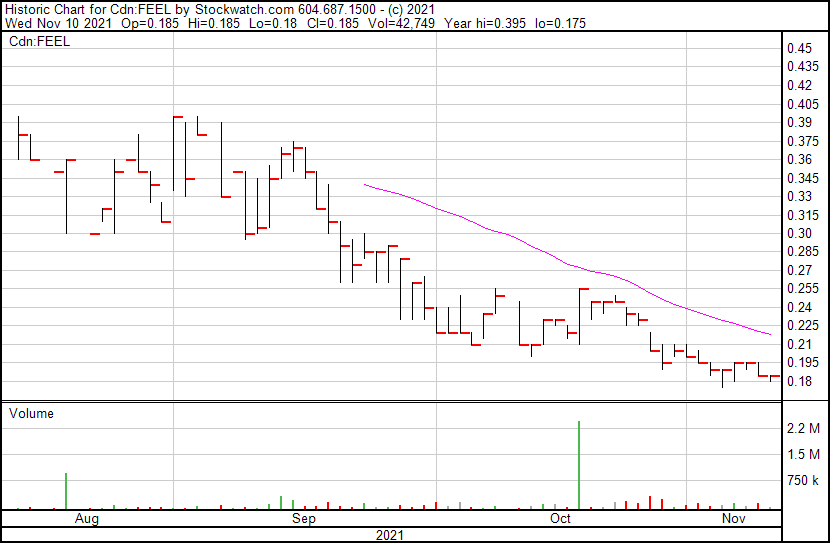This screenshot has width=830, height=543.
Task: Click the Cdn:FEEL symbol label in chart
Action: click(x=39, y=41)
